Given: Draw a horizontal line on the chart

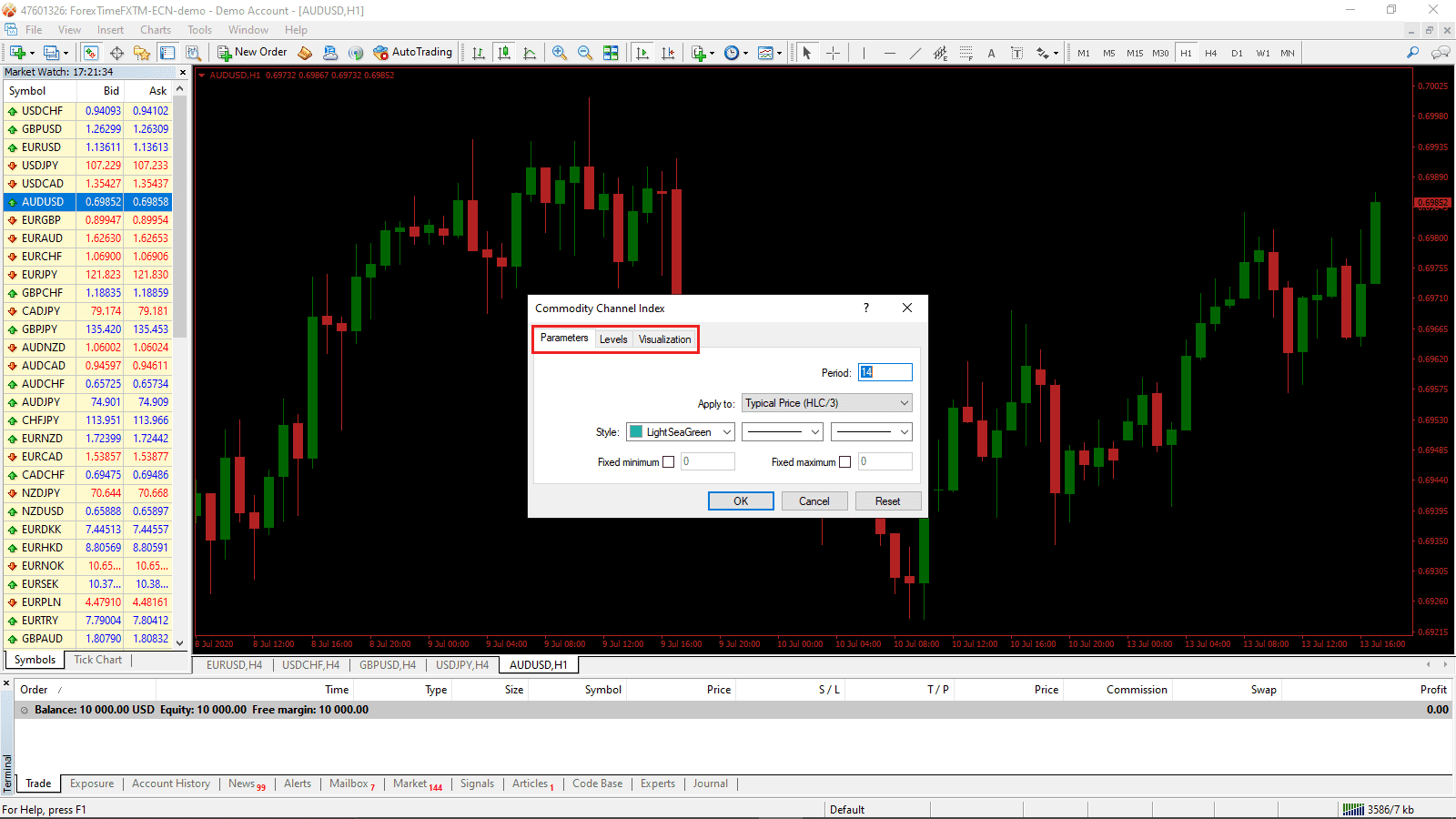Looking at the screenshot, I should pos(889,52).
